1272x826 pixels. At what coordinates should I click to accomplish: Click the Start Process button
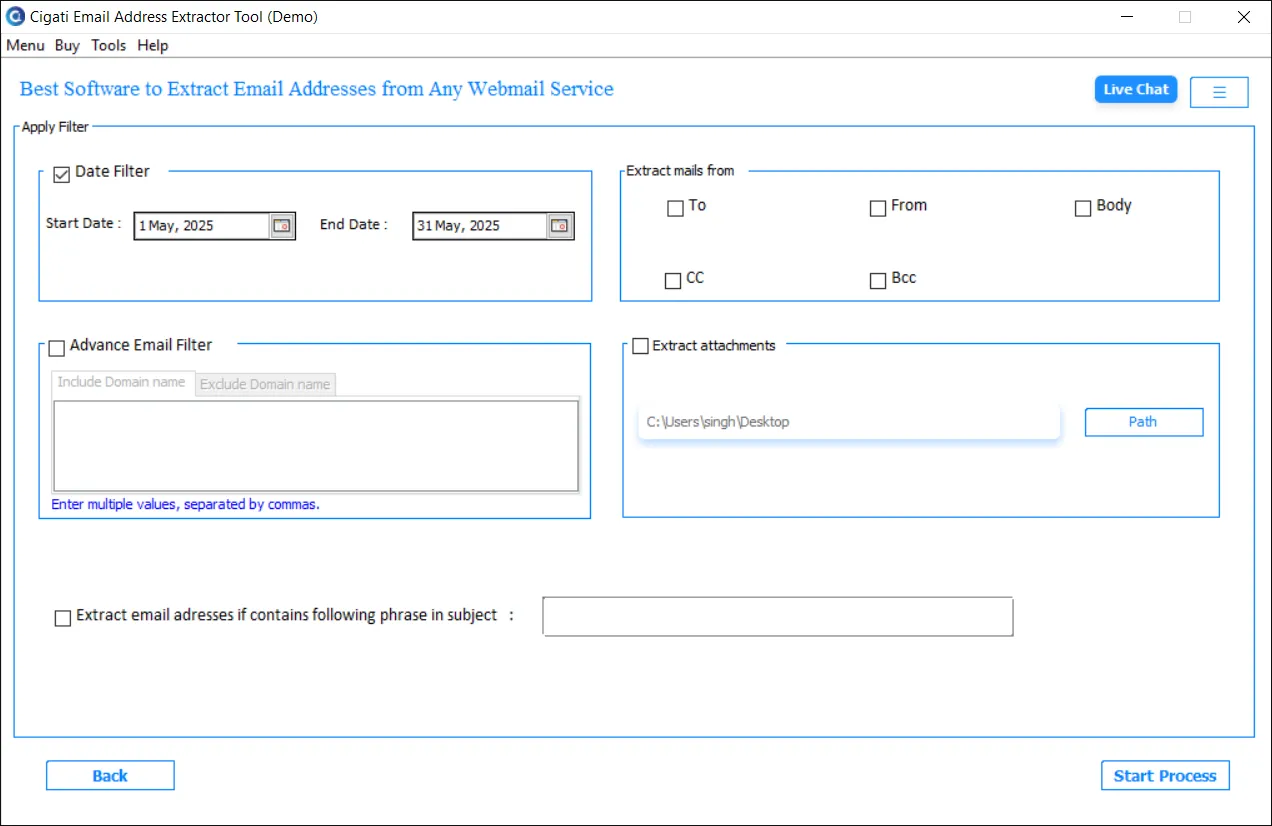(x=1165, y=776)
